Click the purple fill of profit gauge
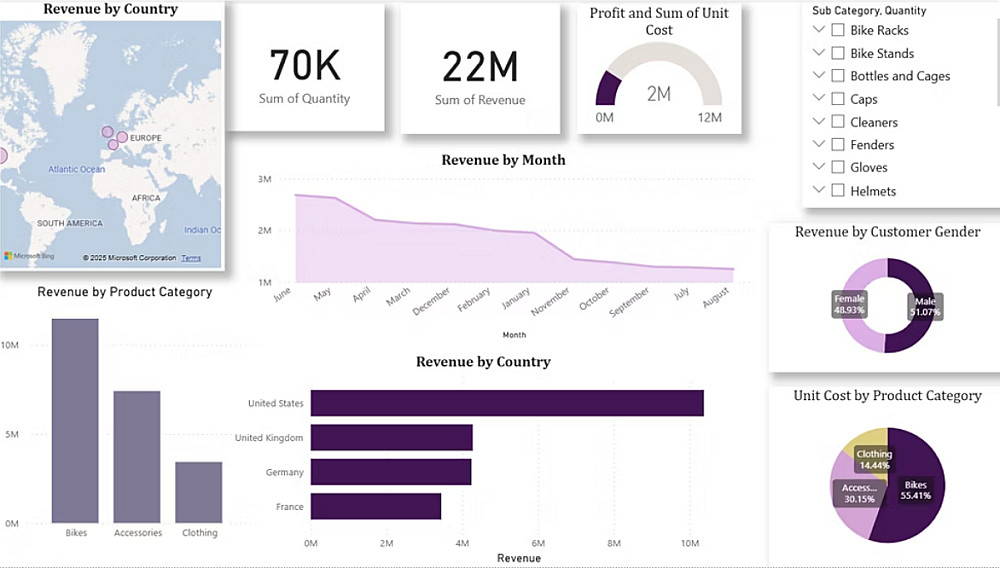Image resolution: width=1000 pixels, height=568 pixels. tap(607, 89)
